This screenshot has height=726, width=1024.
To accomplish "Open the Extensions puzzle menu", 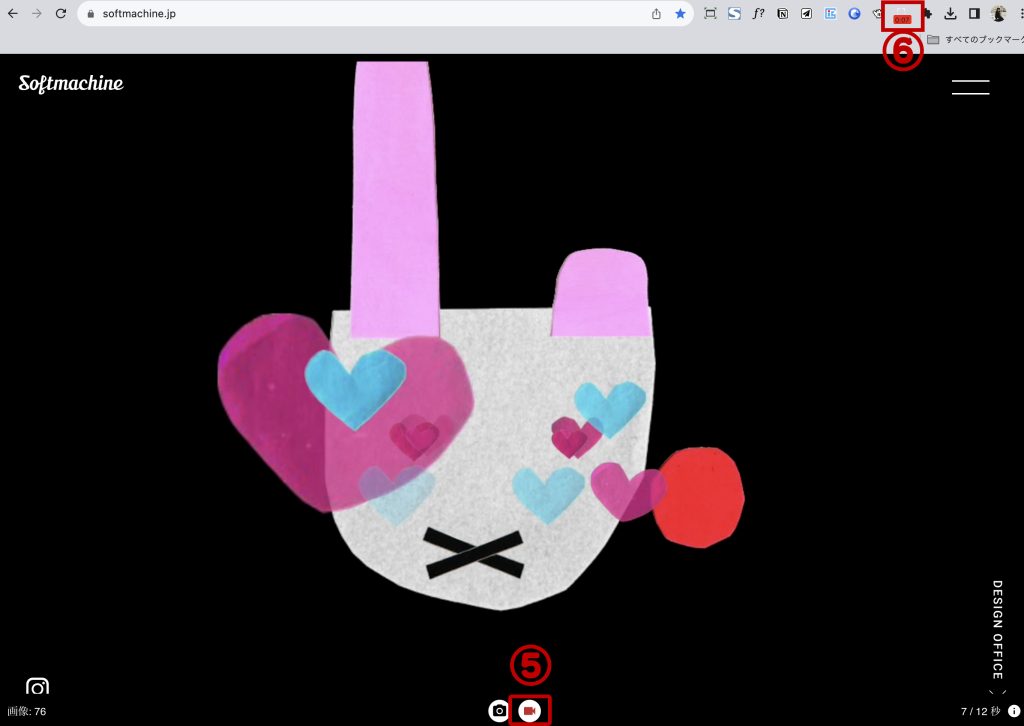I will tap(927, 14).
